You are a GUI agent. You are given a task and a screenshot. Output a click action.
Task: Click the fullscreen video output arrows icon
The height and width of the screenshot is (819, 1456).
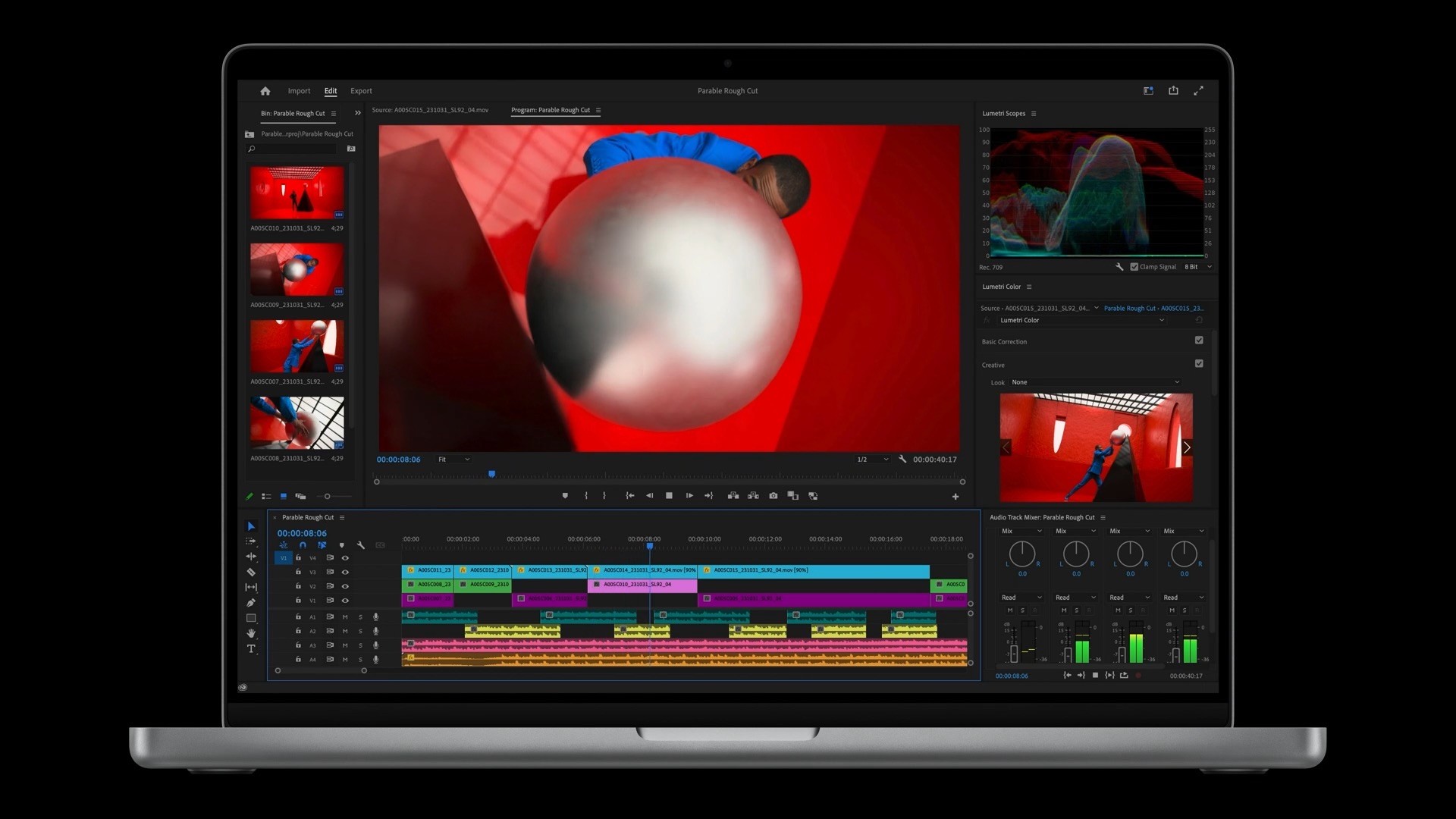(1198, 91)
